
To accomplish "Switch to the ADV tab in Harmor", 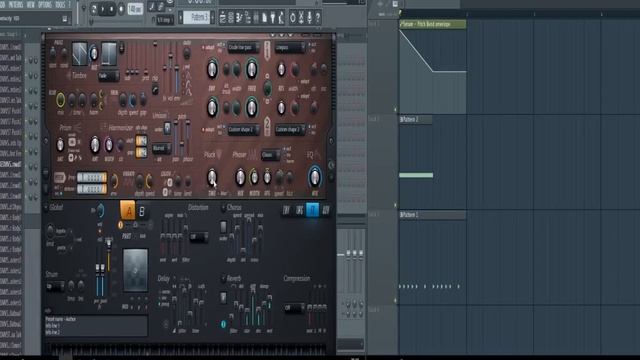I will click(x=326, y=210).
